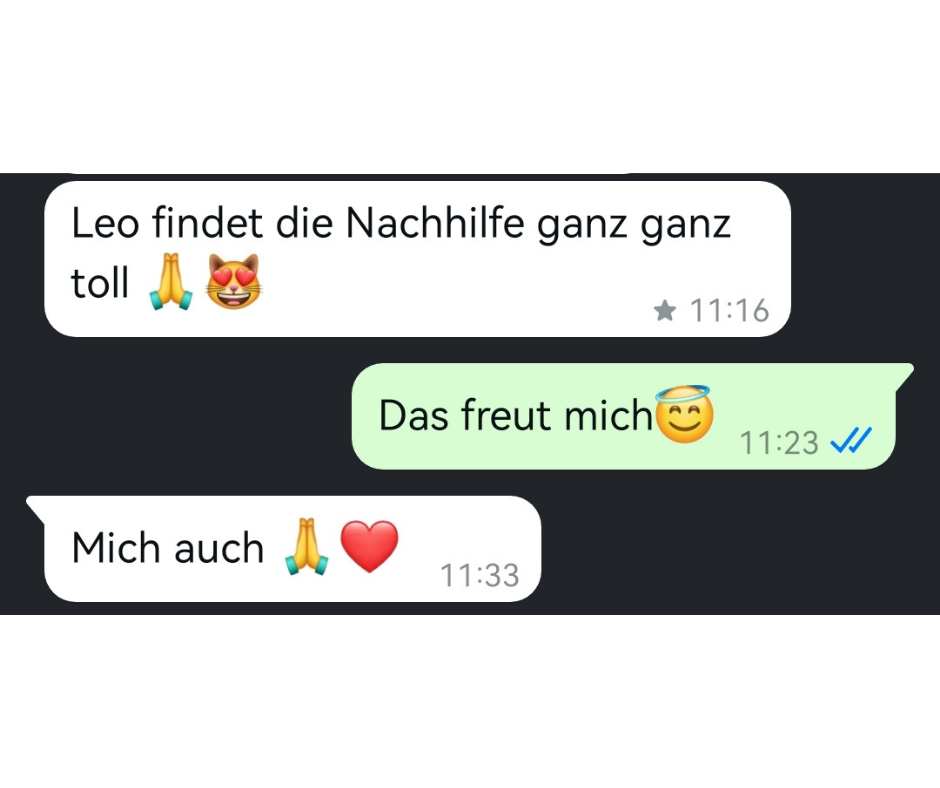Click the halo smiley emoji
The image size is (940, 788).
click(x=684, y=414)
